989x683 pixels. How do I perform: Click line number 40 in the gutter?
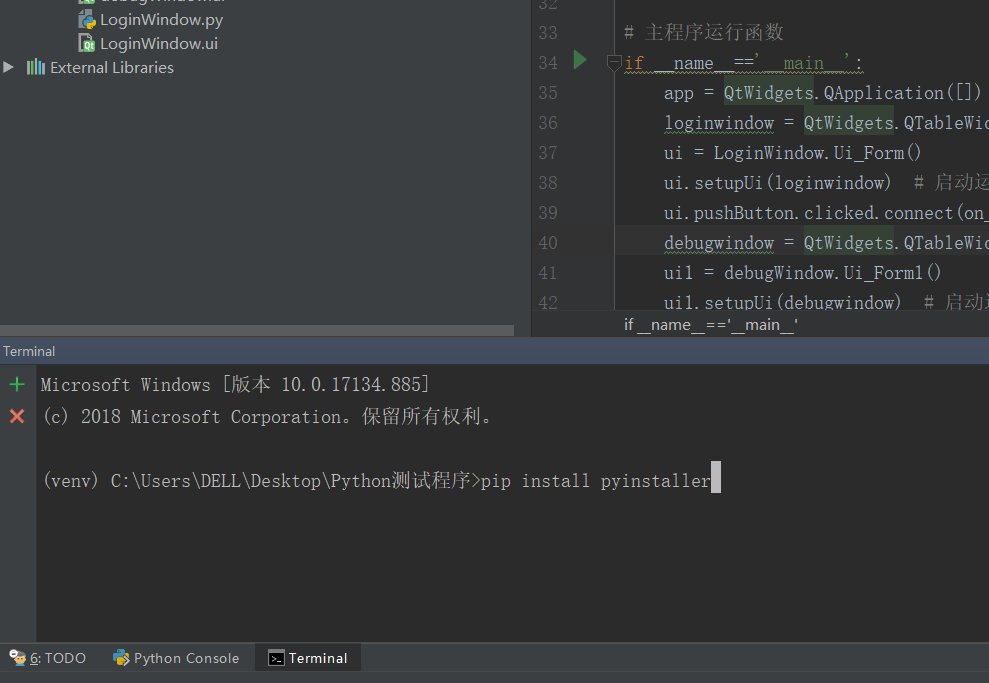[547, 243]
